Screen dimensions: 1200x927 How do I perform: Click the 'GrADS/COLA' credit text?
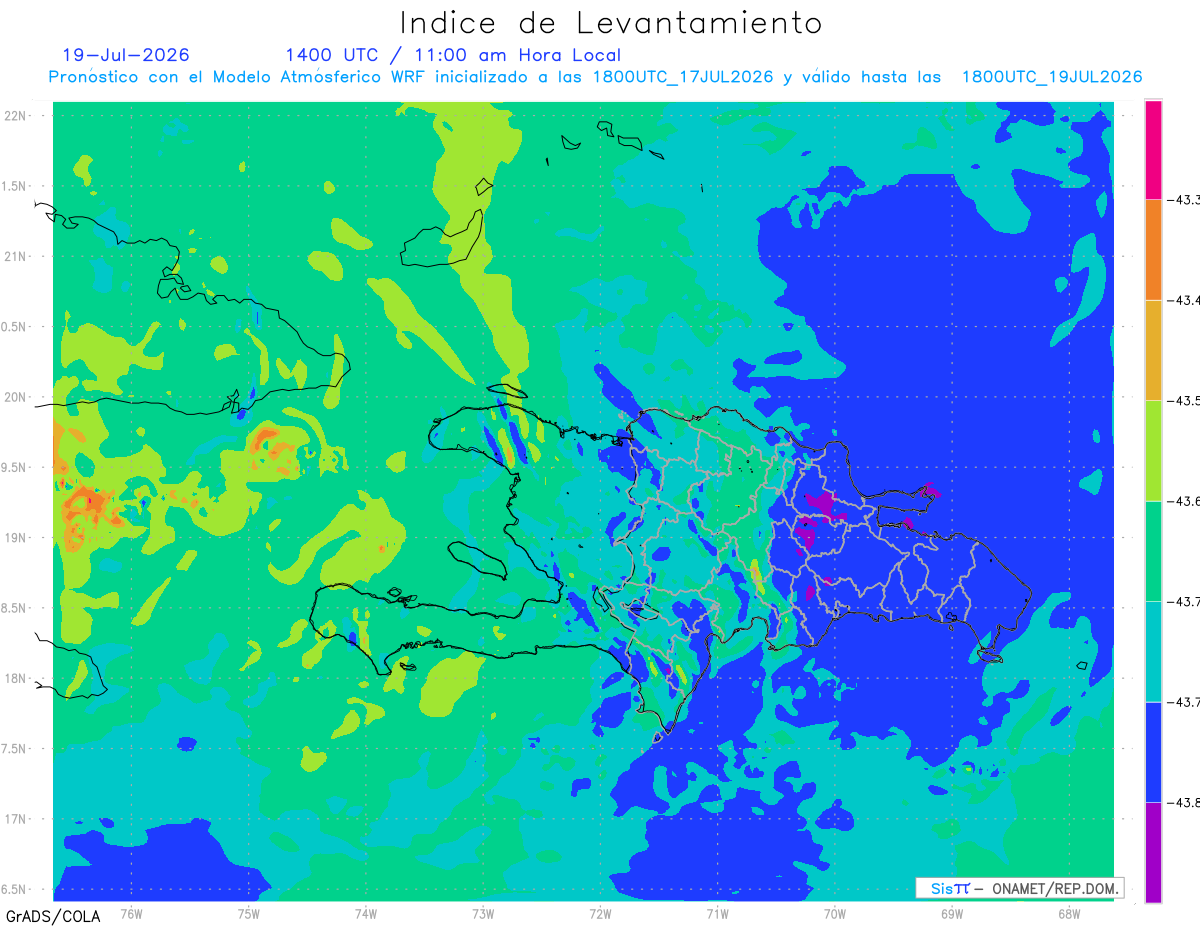[x=53, y=916]
